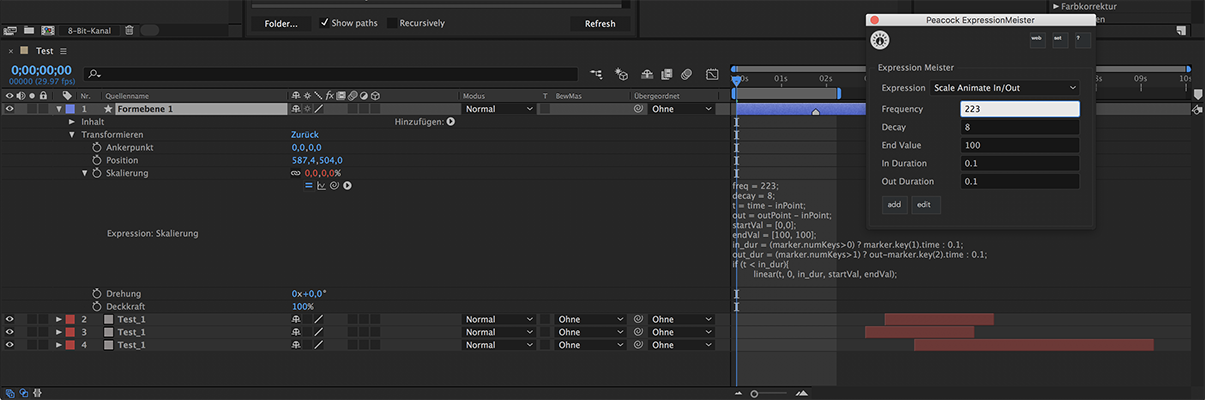Viewport: 1205px width, 400px height.
Task: Click the Refresh button
Action: coord(600,24)
